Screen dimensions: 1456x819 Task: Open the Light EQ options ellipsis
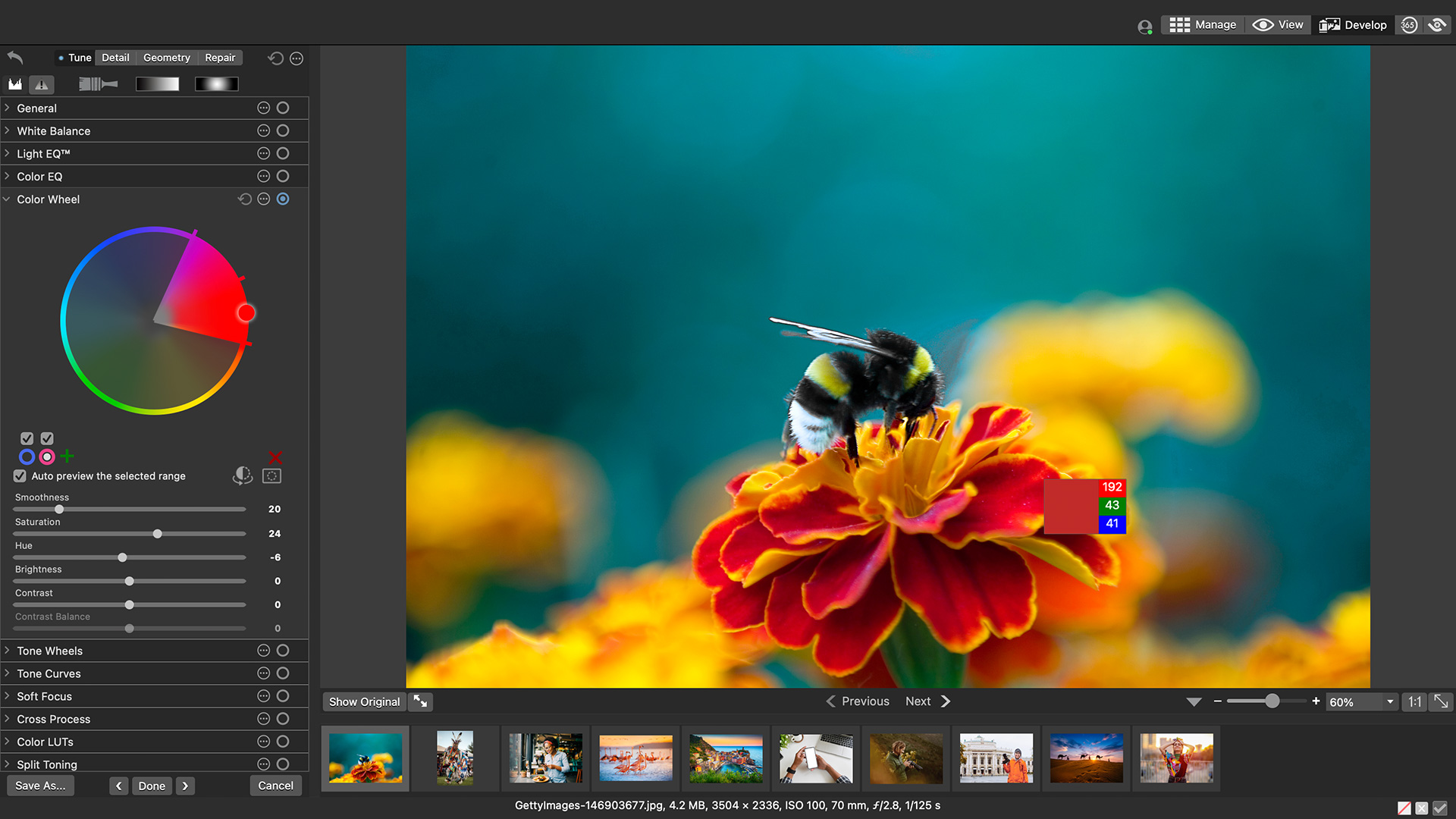coord(264,153)
